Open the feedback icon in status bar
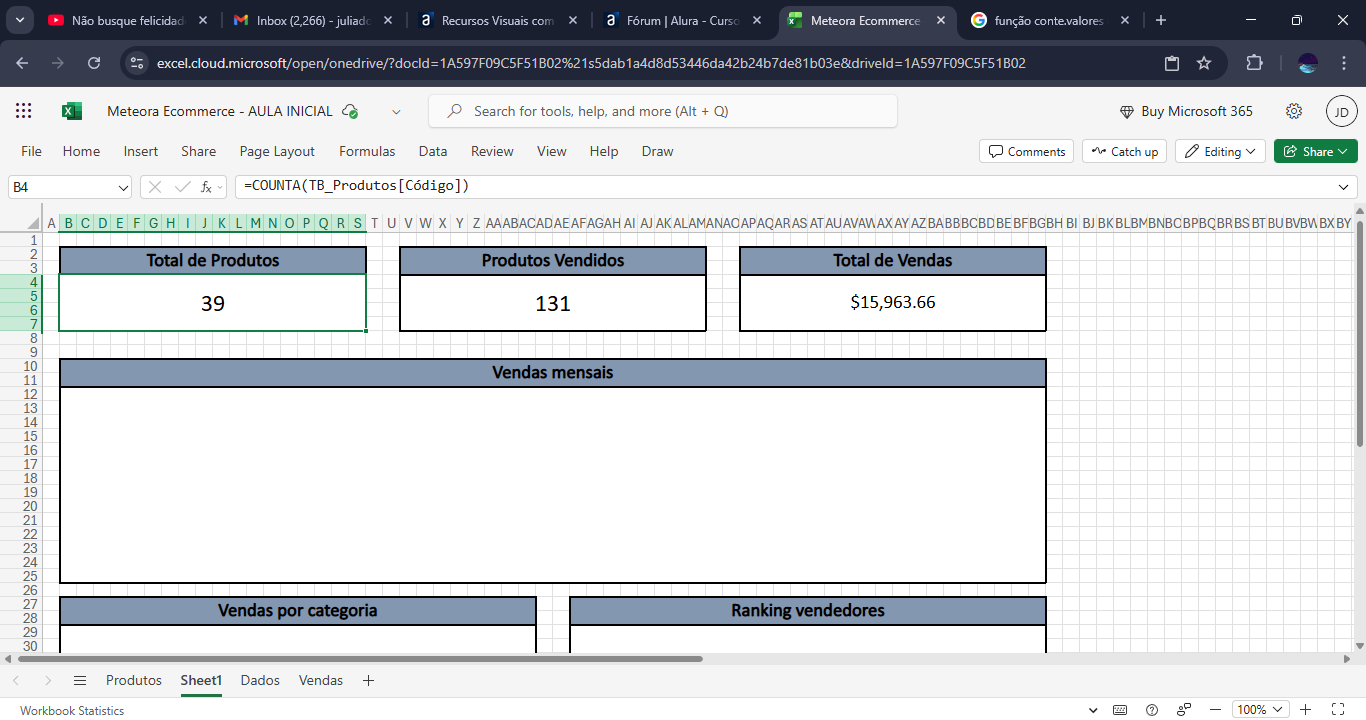 pos(1183,710)
